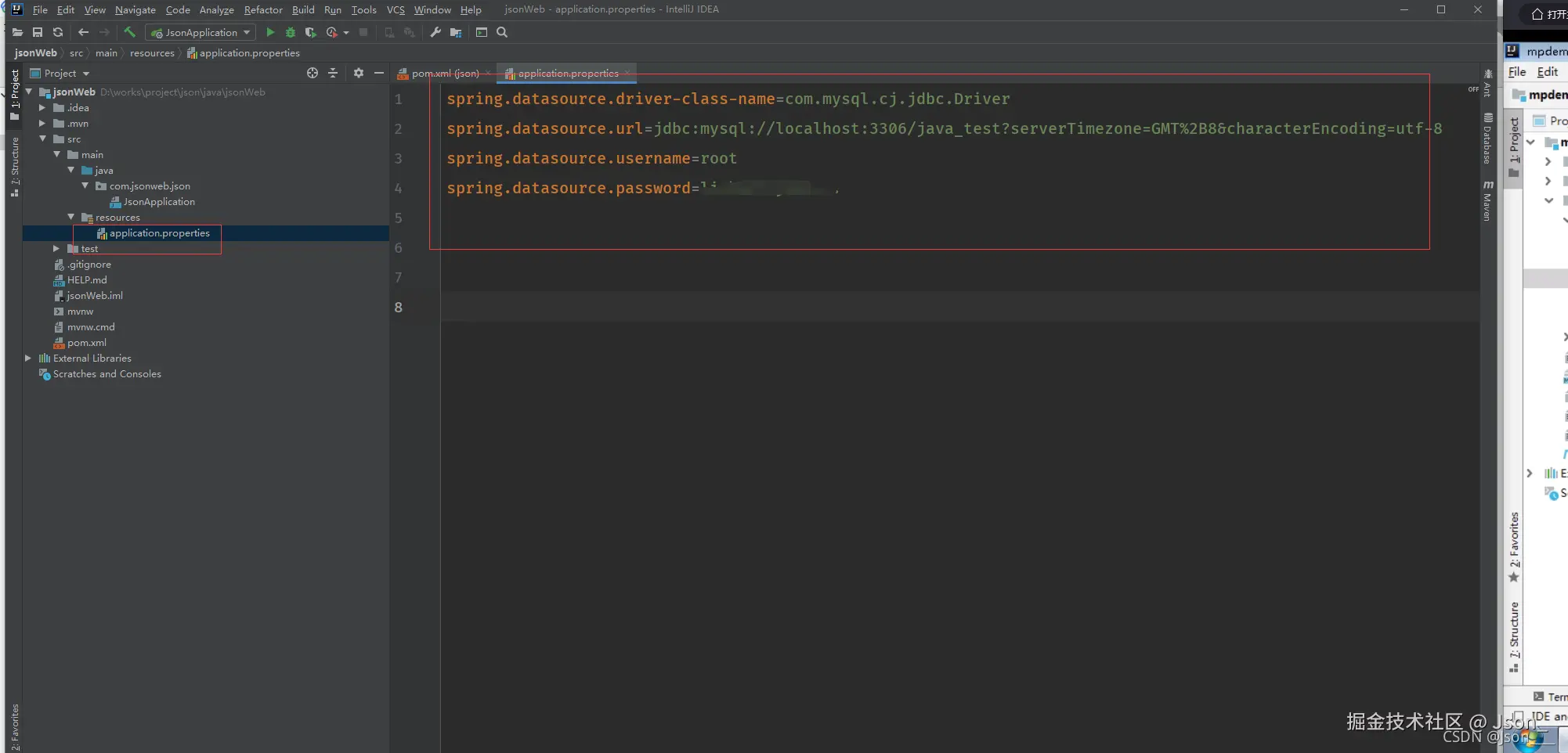Click line 2 datasource url text
This screenshot has height=753, width=1568.
point(944,128)
